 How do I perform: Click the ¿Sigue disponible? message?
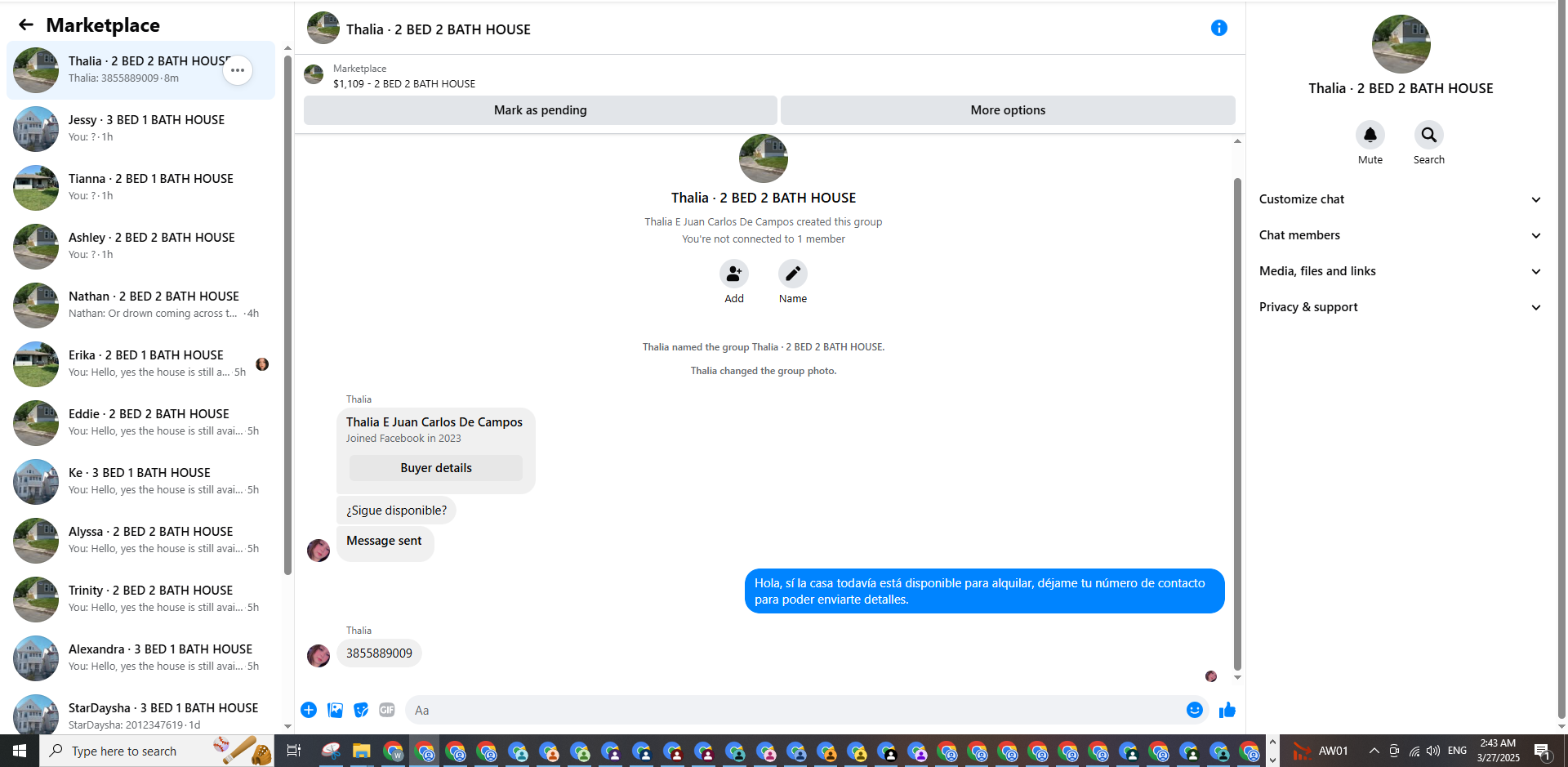point(396,511)
